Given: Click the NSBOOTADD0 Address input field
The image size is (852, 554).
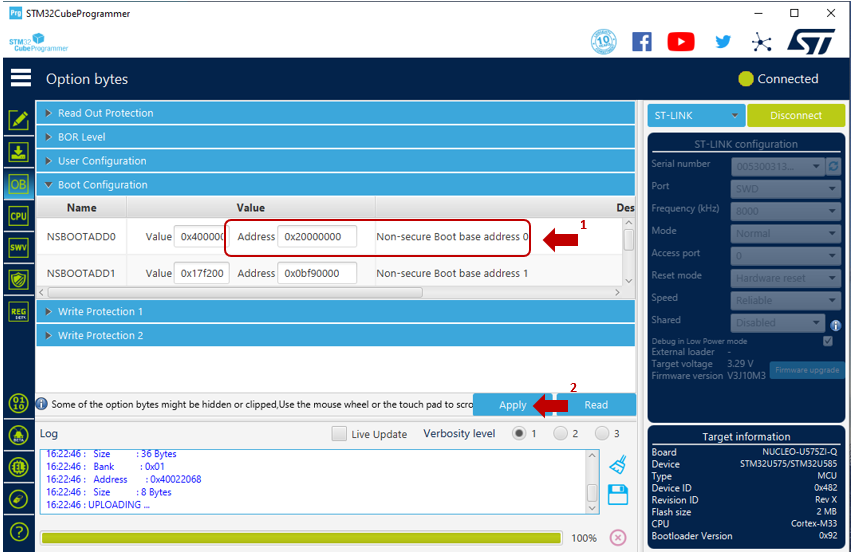Looking at the screenshot, I should [317, 236].
